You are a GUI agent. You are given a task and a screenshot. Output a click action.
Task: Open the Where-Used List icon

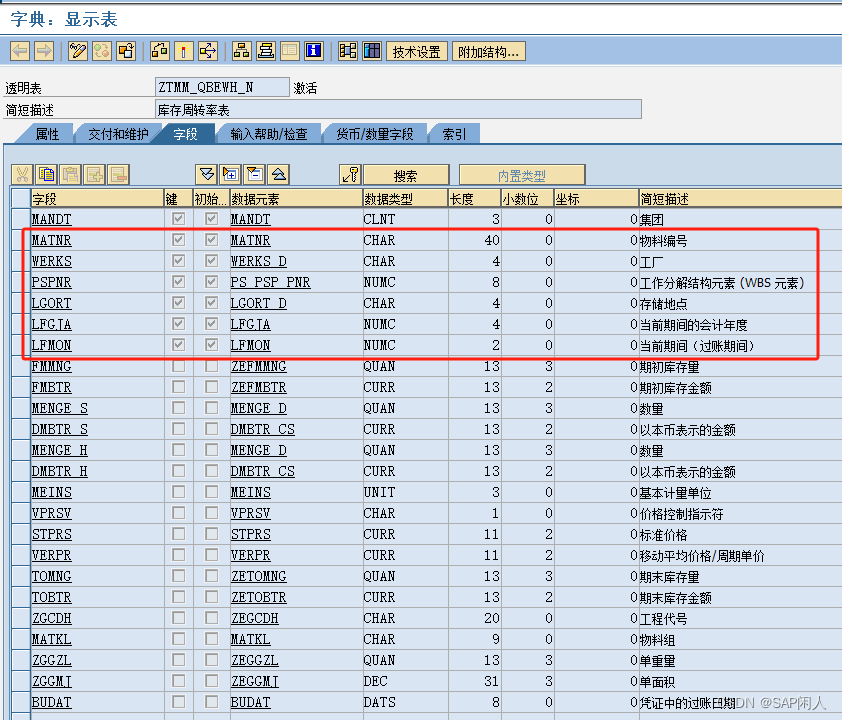pos(208,52)
